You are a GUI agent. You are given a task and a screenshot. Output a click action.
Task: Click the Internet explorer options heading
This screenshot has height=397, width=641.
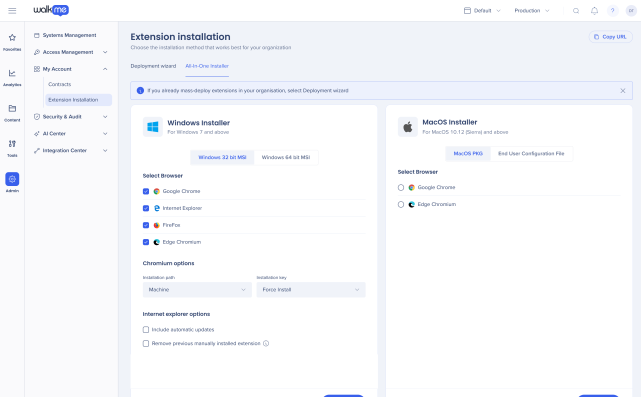click(x=176, y=314)
